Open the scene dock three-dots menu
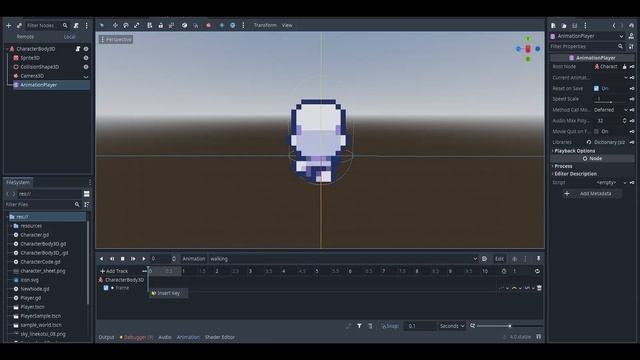 tap(87, 25)
